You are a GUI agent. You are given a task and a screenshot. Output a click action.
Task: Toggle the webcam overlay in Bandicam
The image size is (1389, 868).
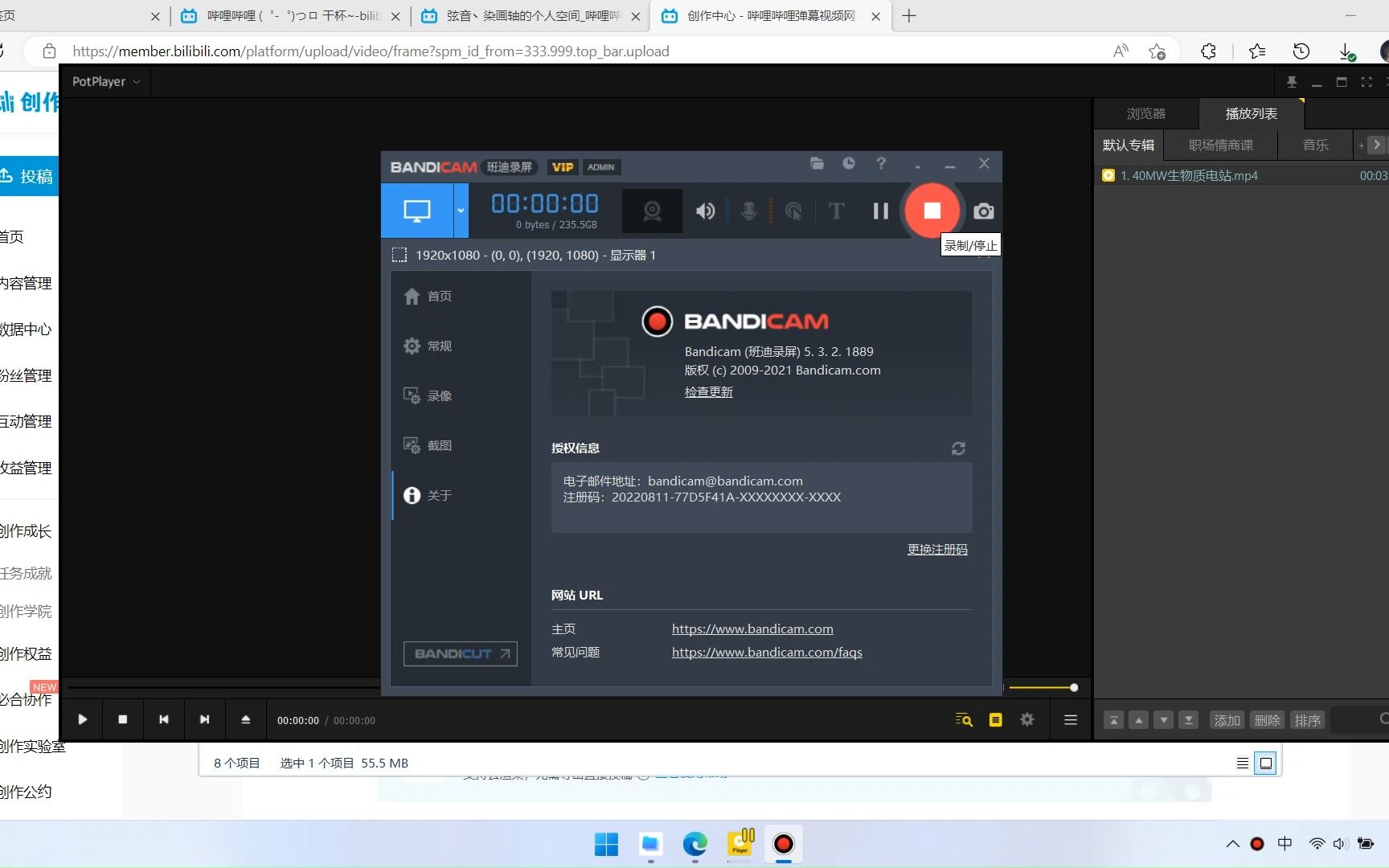coord(652,211)
